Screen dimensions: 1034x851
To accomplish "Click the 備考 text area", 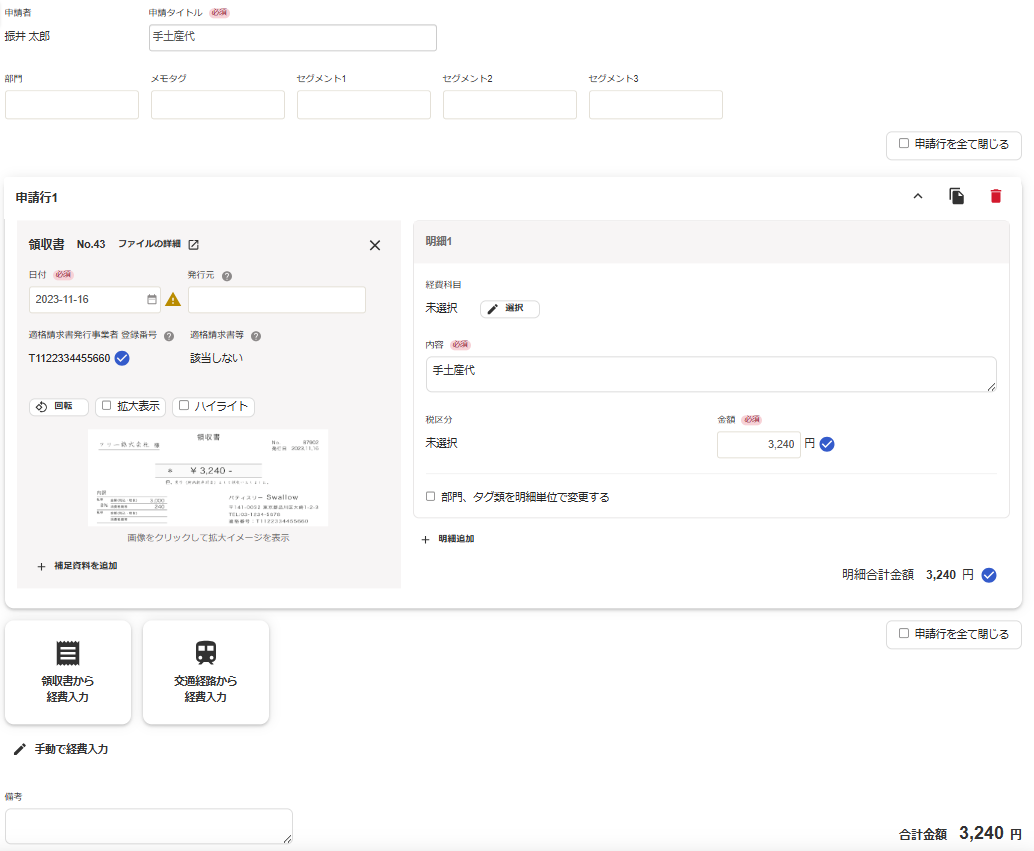I will (148, 826).
